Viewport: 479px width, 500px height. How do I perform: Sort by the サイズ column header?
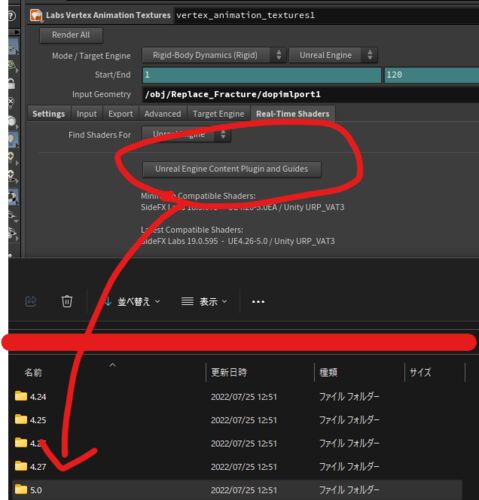click(x=420, y=372)
